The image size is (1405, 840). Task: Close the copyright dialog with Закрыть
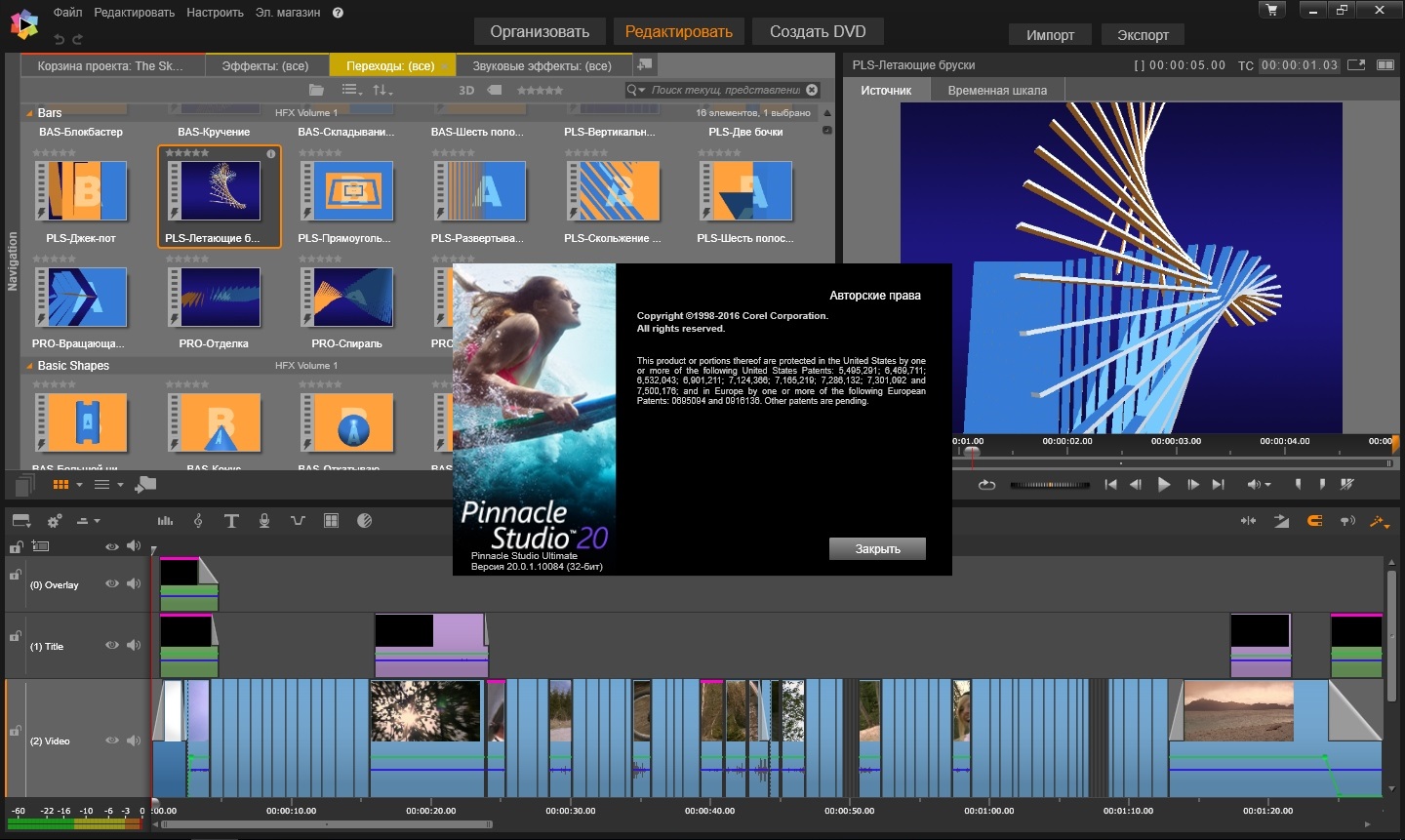[x=877, y=549]
